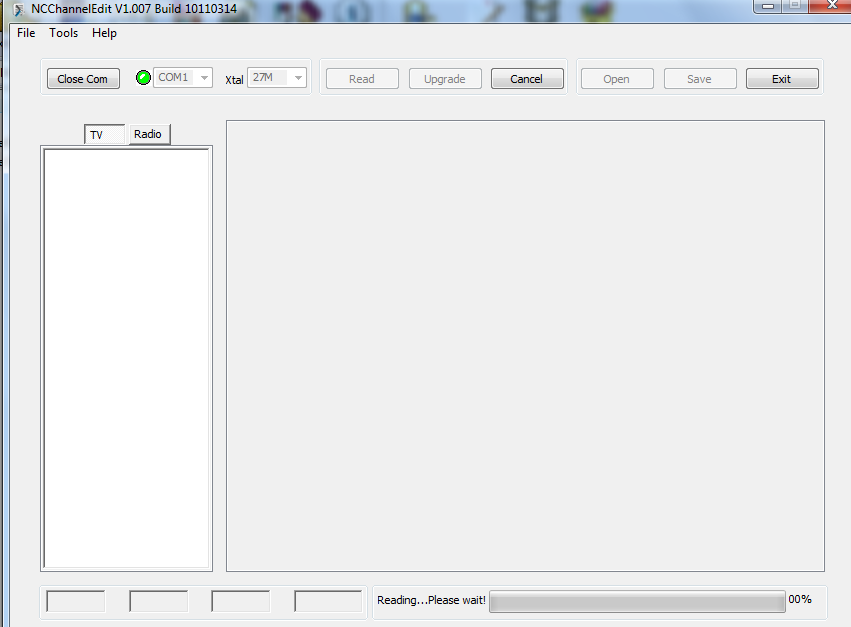Click the NCChannelEdit title bar icon
This screenshot has height=627, width=851.
[x=19, y=10]
